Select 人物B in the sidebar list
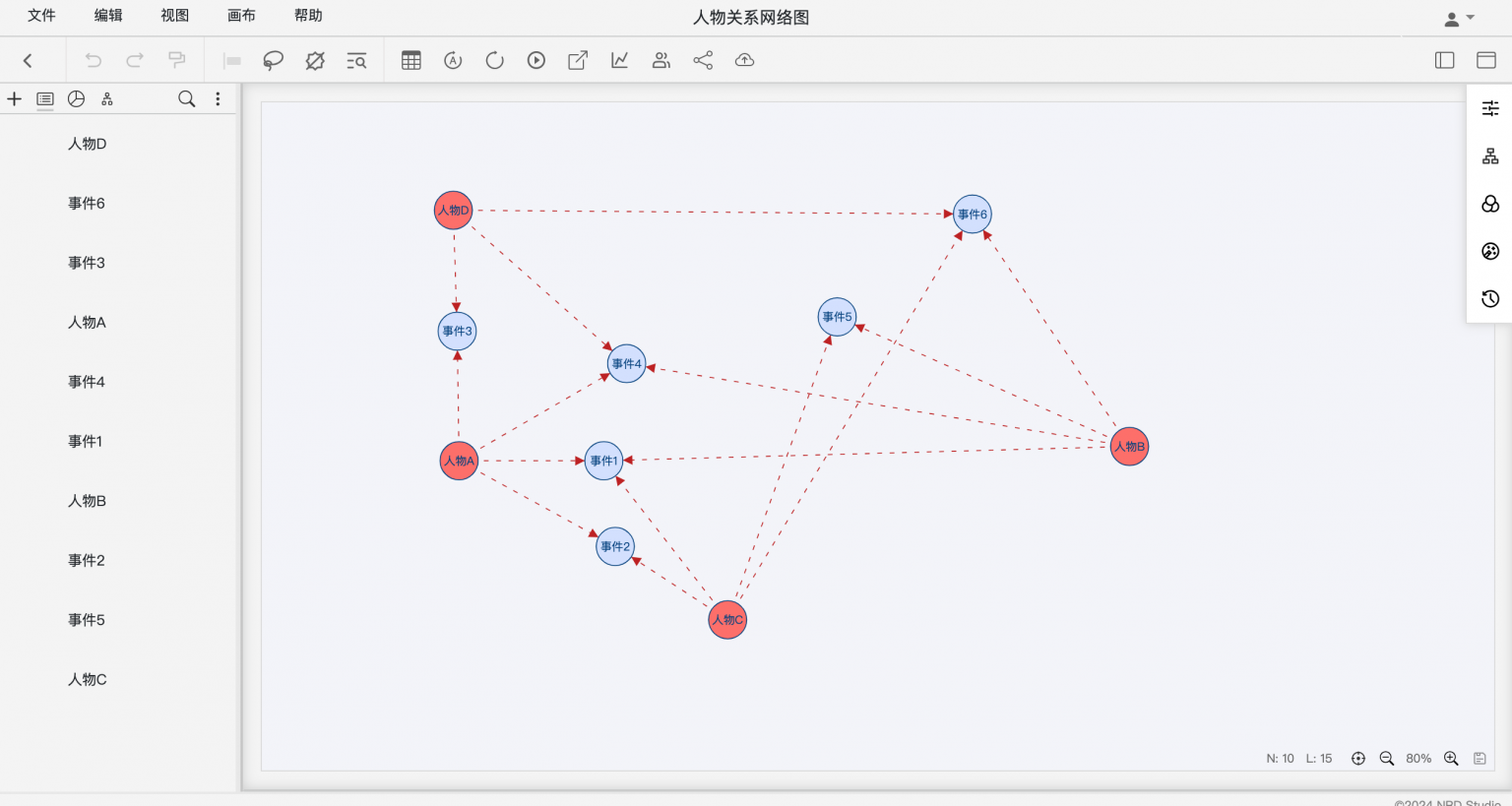Image resolution: width=1512 pixels, height=806 pixels. 87,501
